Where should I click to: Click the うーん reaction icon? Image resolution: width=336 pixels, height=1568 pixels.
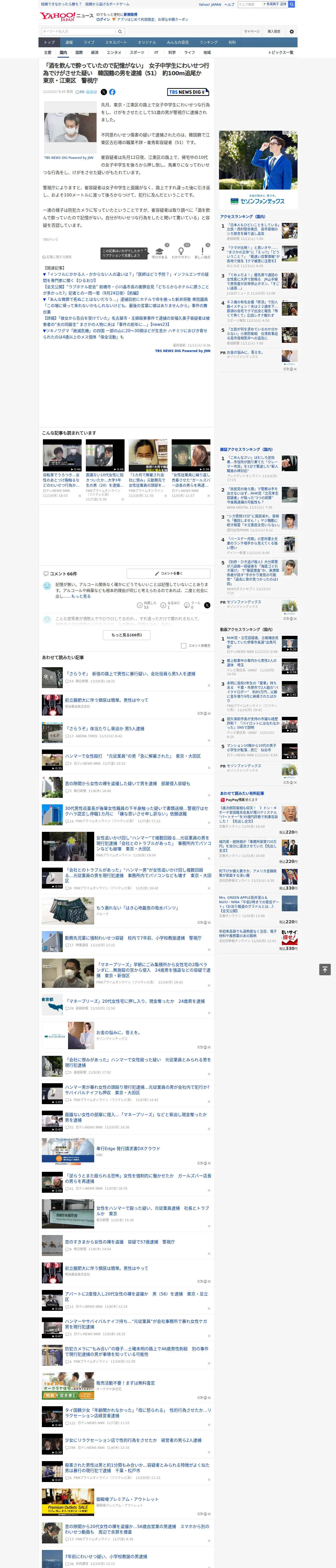[x=187, y=604]
